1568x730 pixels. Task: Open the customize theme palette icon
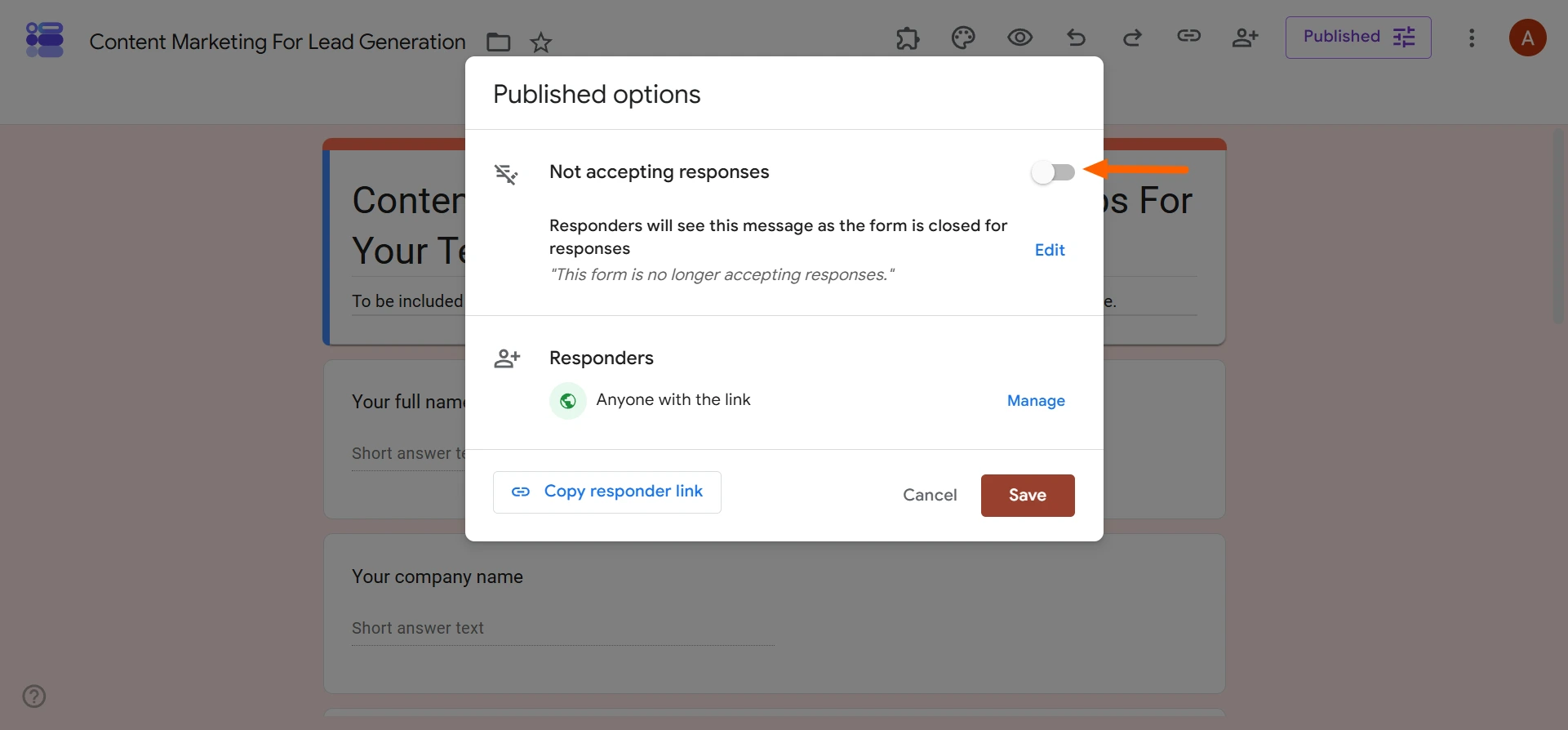(963, 38)
